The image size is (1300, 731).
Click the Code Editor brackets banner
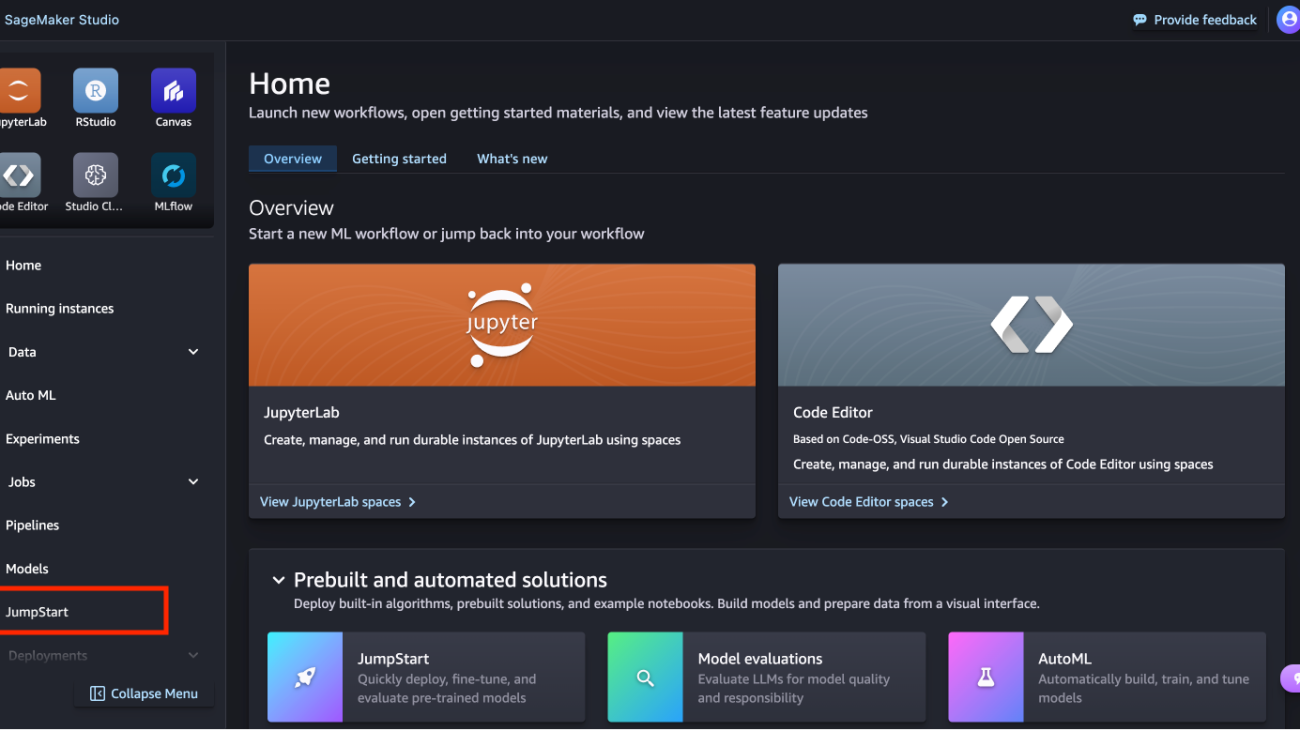pyautogui.click(x=1031, y=325)
